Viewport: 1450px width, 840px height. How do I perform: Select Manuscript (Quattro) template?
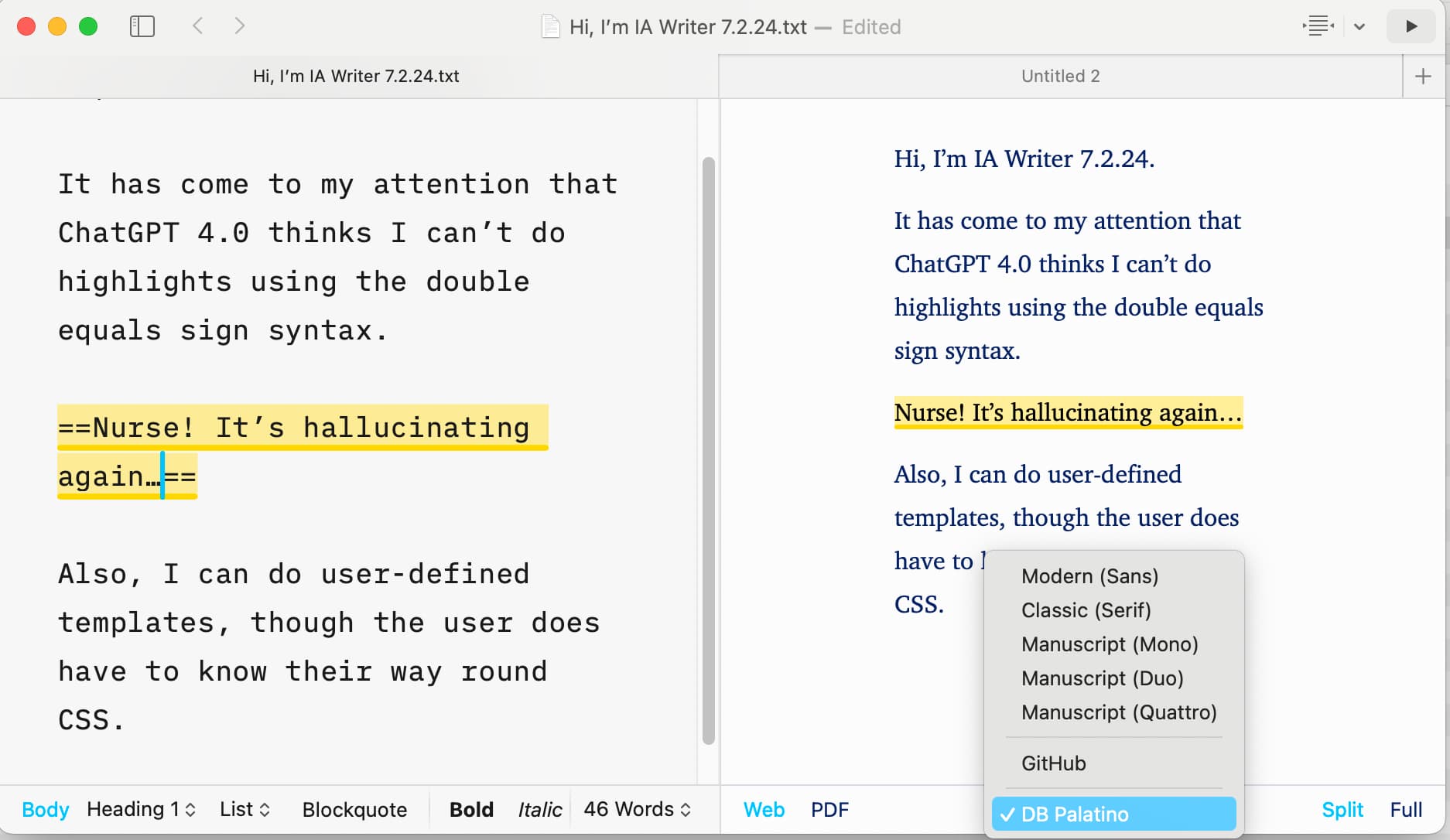(1118, 712)
